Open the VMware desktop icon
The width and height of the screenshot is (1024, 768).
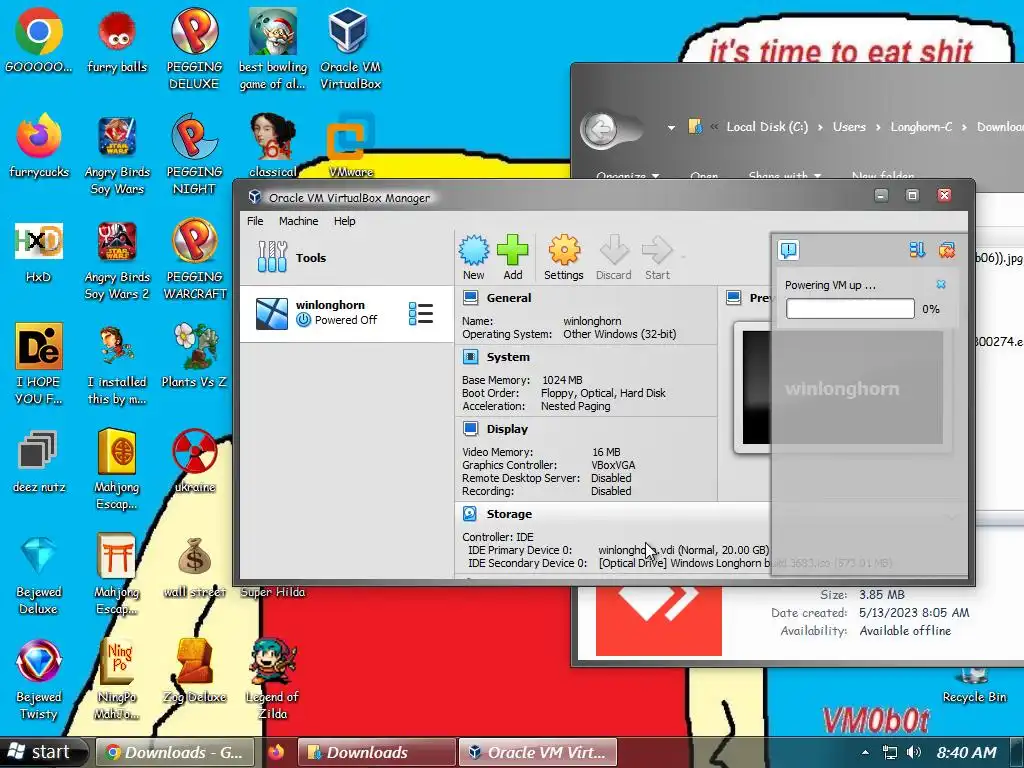pyautogui.click(x=351, y=146)
